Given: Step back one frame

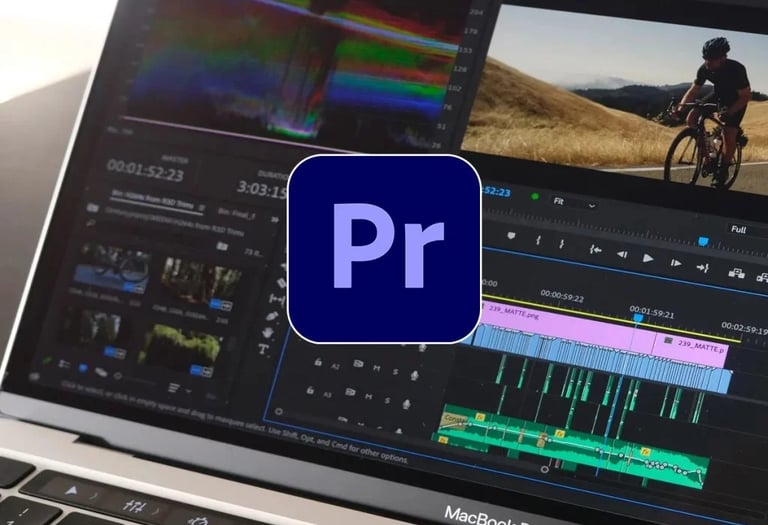Looking at the screenshot, I should click(622, 254).
